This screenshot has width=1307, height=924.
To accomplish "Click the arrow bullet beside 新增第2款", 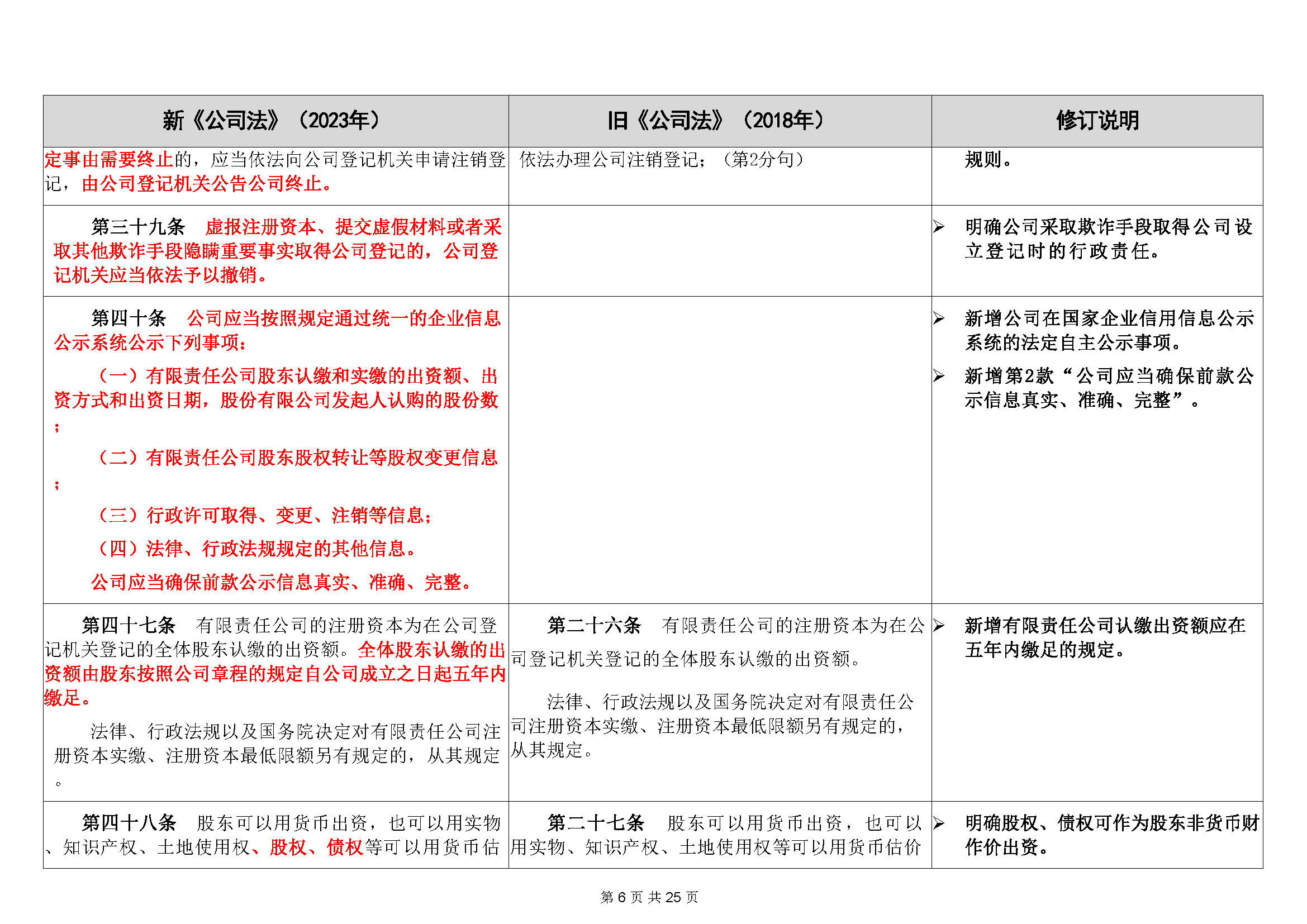I will point(939,376).
